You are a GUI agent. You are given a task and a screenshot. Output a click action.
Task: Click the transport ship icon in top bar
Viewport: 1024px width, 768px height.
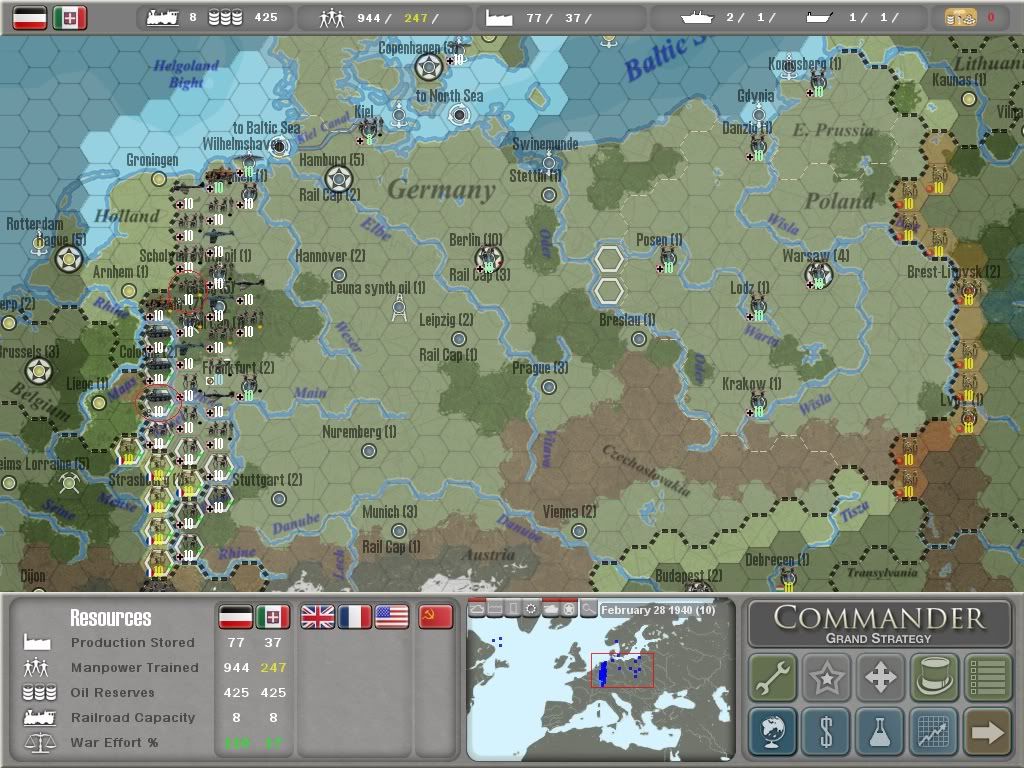click(819, 18)
